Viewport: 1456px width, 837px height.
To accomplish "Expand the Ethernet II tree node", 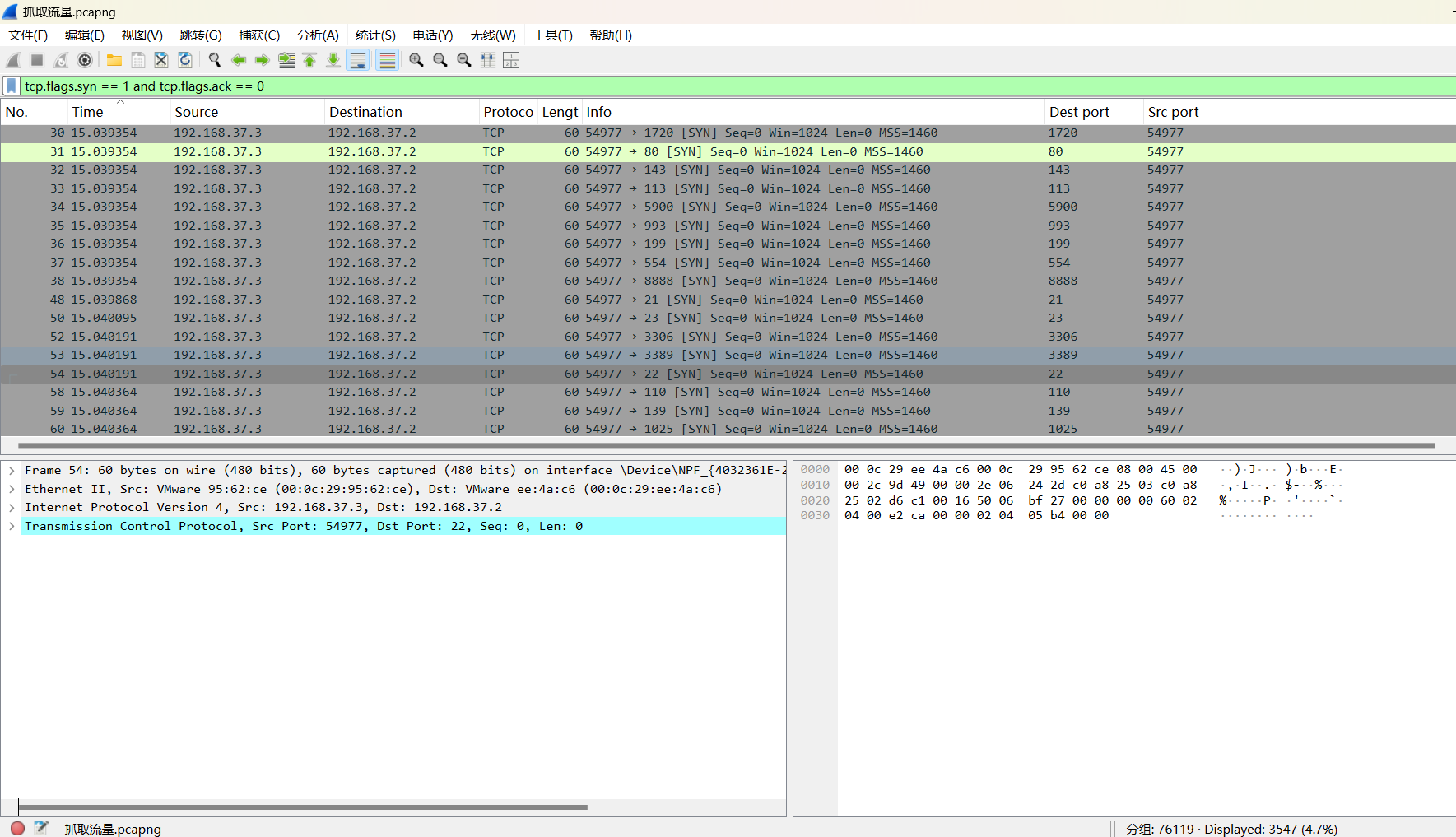I will [x=12, y=489].
